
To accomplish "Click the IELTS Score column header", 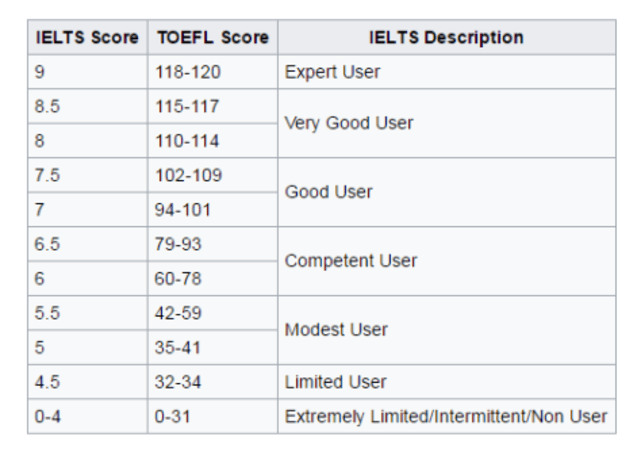I will (87, 38).
